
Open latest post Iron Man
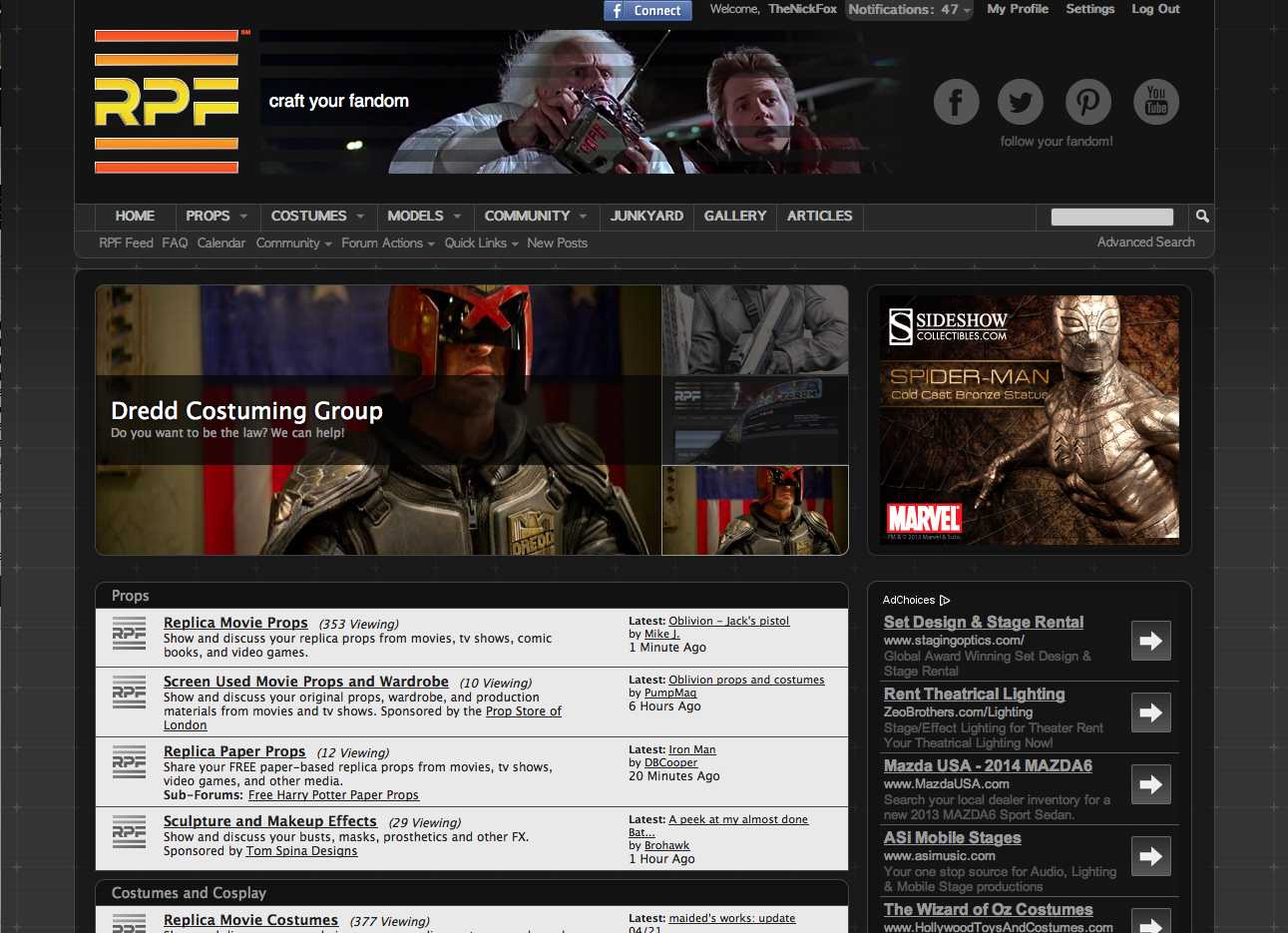[x=692, y=749]
